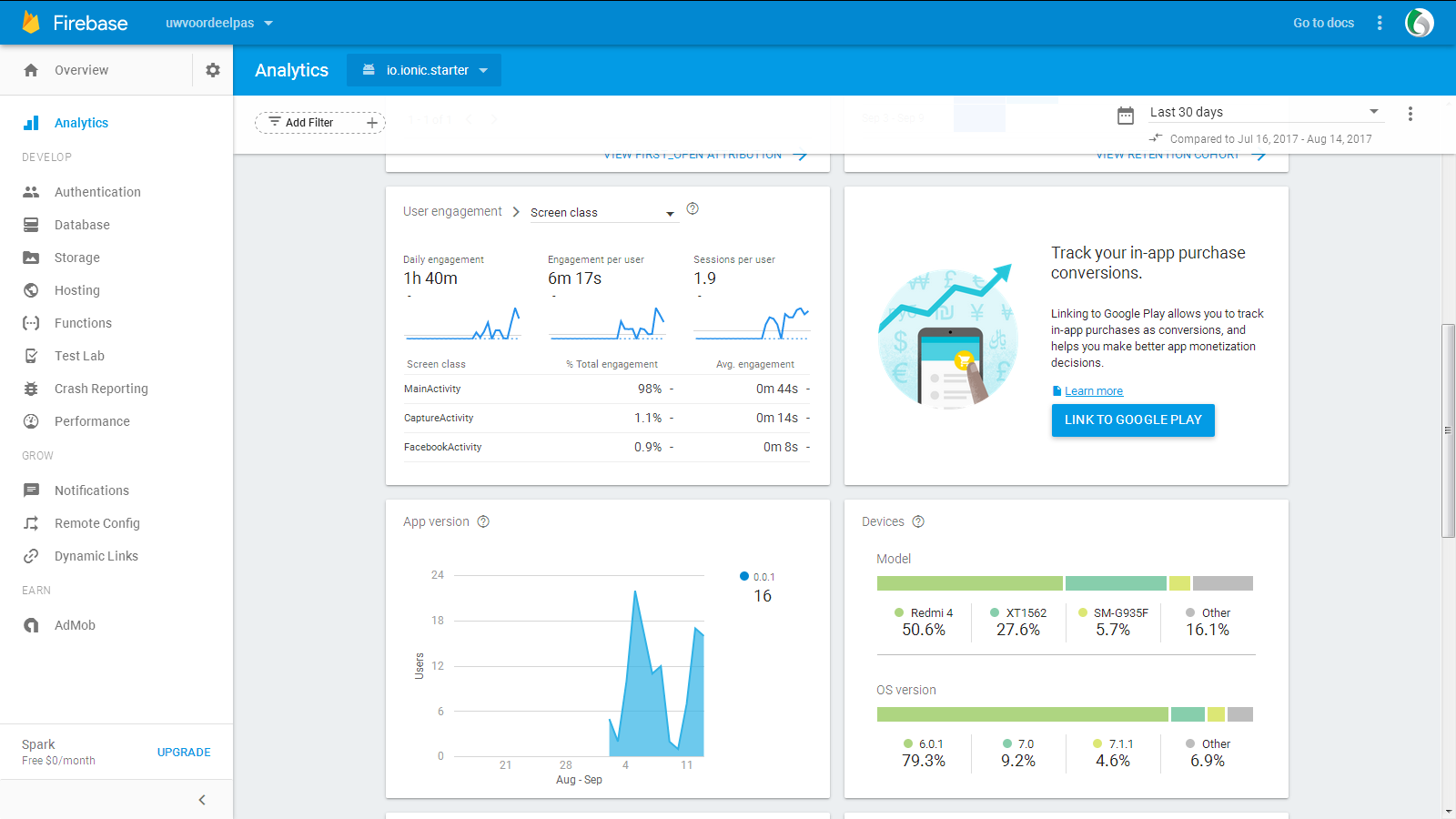Open the Screen class dropdown
The image size is (1456, 819).
[604, 213]
